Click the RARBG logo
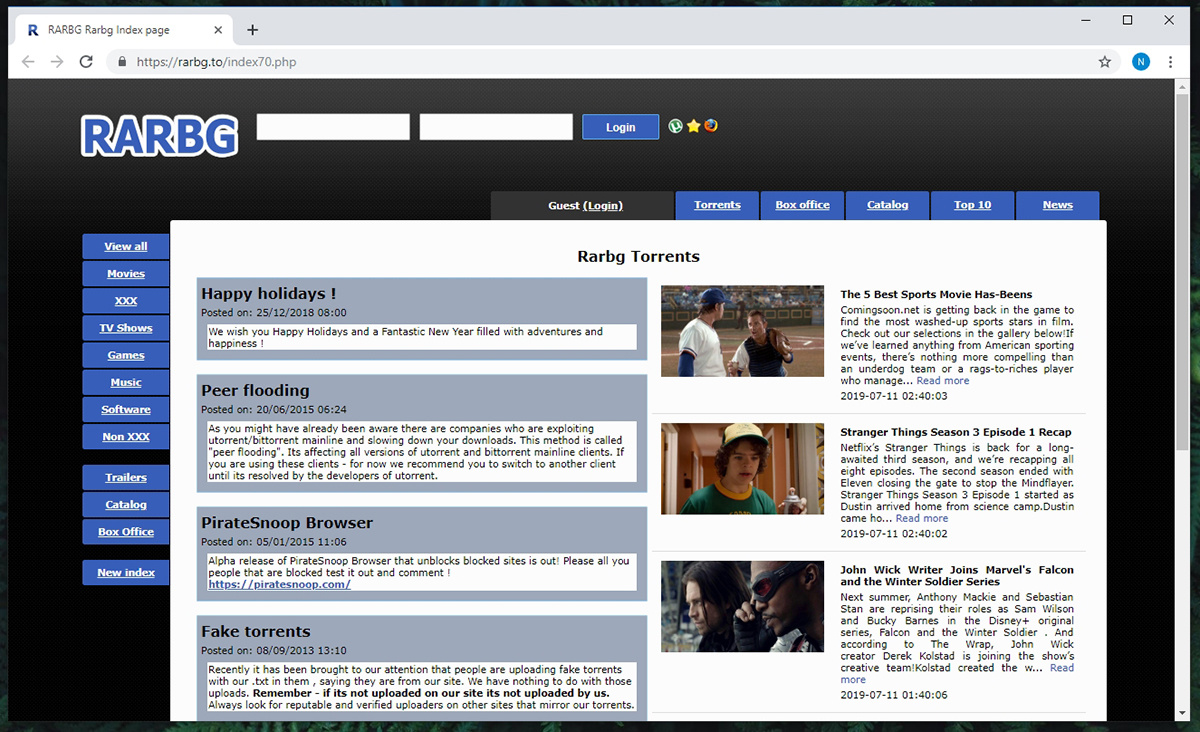1200x732 pixels. (160, 135)
